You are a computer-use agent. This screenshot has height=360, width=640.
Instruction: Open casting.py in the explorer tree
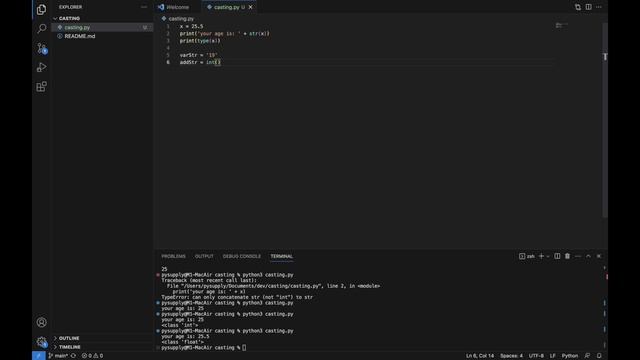pyautogui.click(x=77, y=27)
